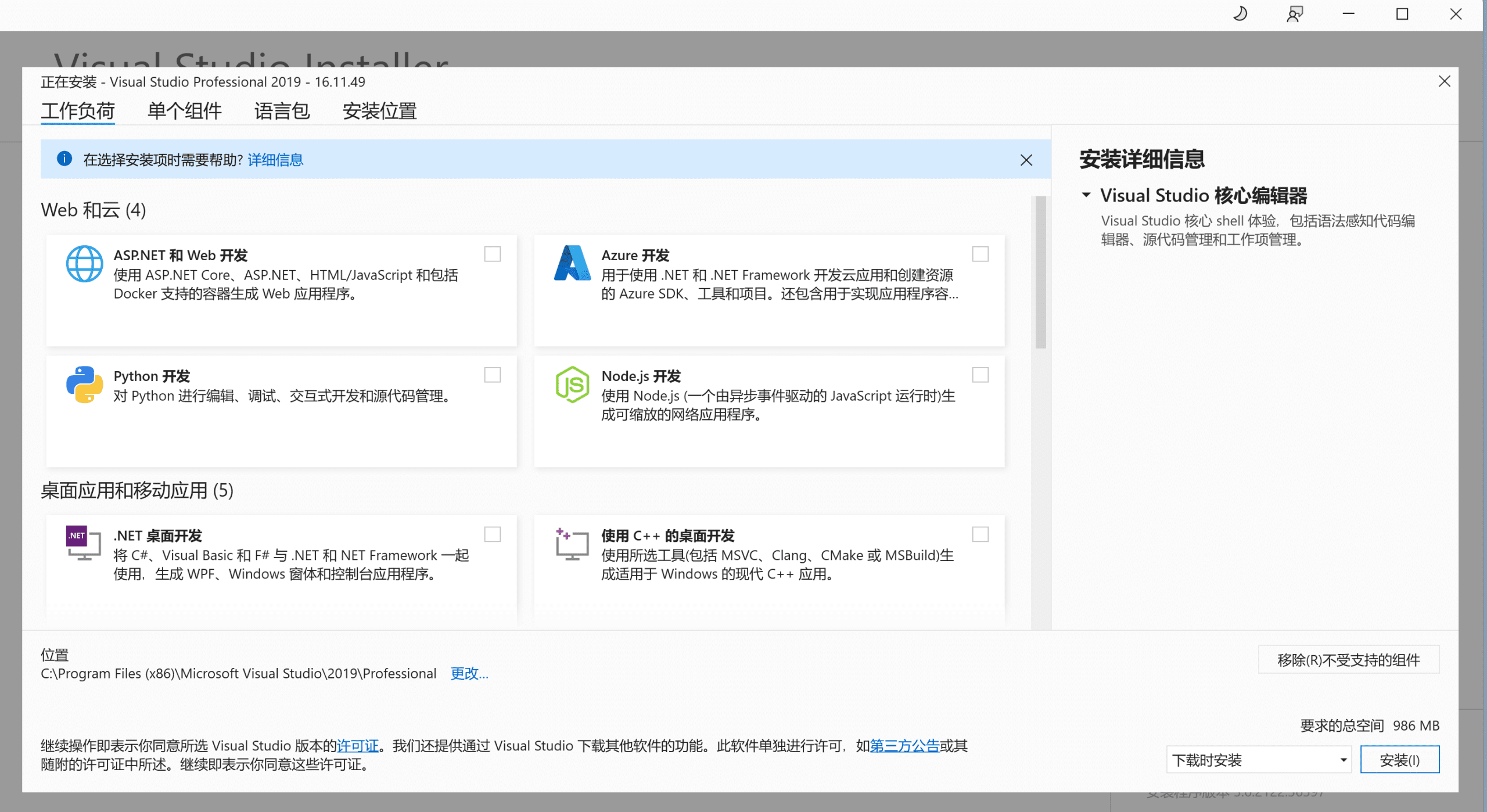This screenshot has height=812, width=1487.
Task: Close the installing workloads dialog
Action: (1444, 81)
